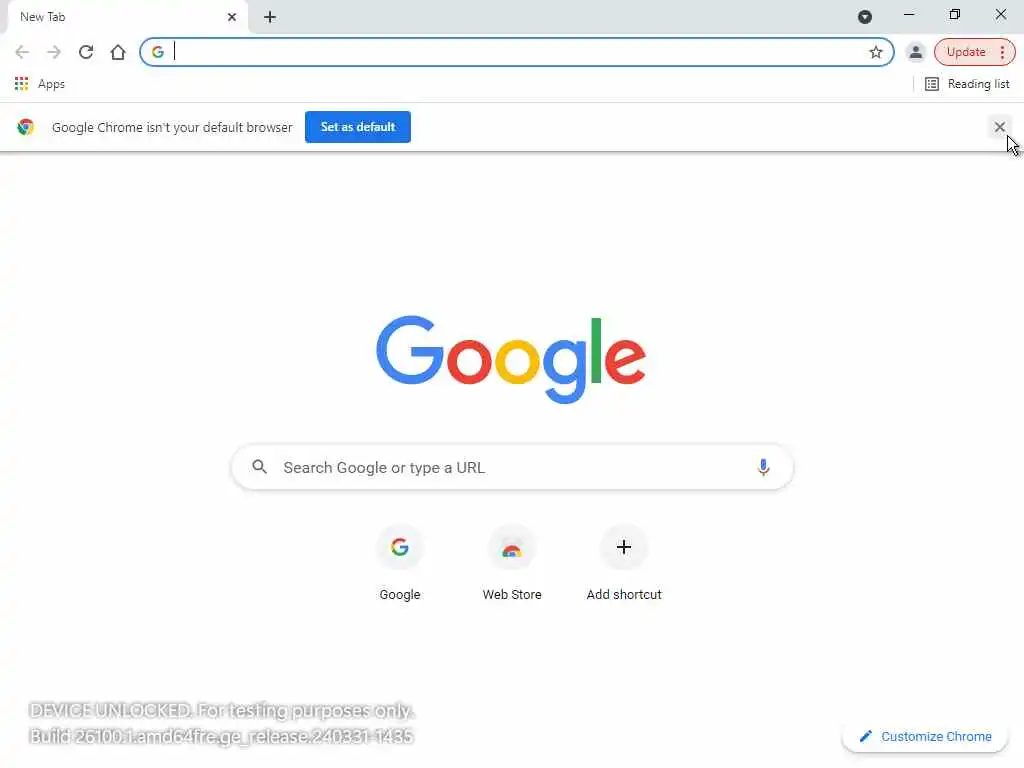Open Customize Chrome
Screen dimensions: 1024x768
coord(925,736)
